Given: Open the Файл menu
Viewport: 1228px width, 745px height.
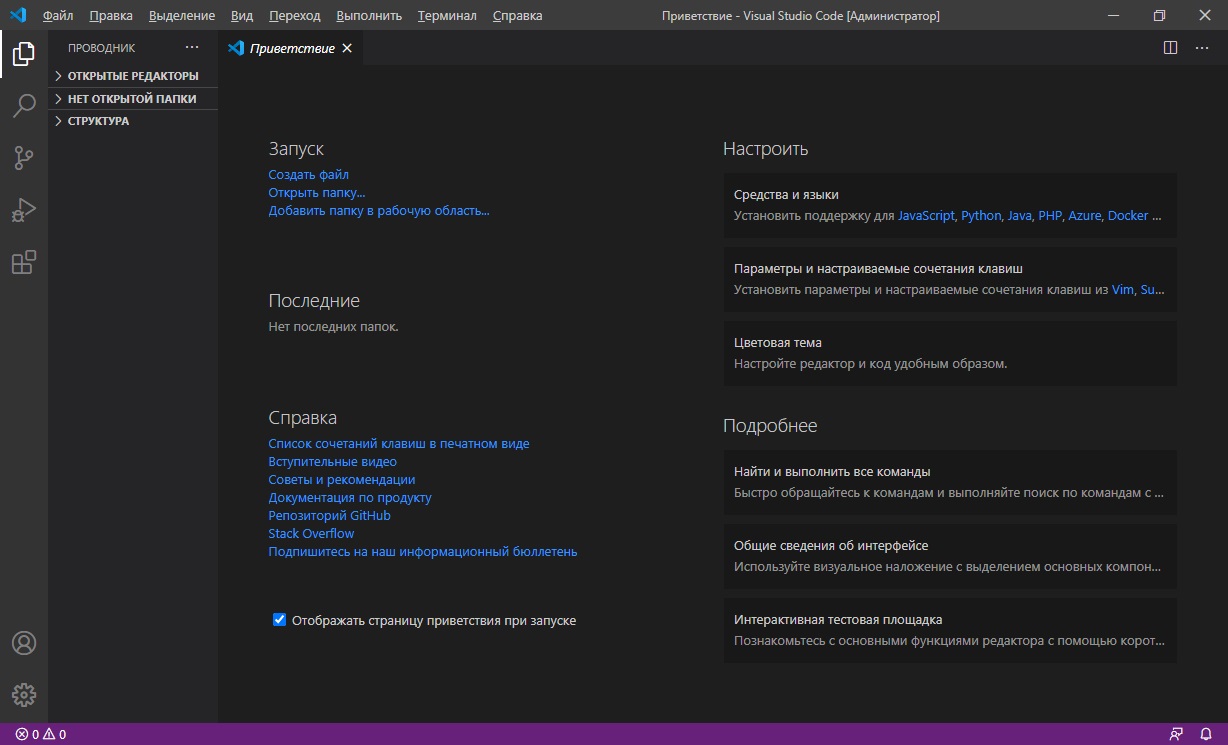Looking at the screenshot, I should 58,16.
